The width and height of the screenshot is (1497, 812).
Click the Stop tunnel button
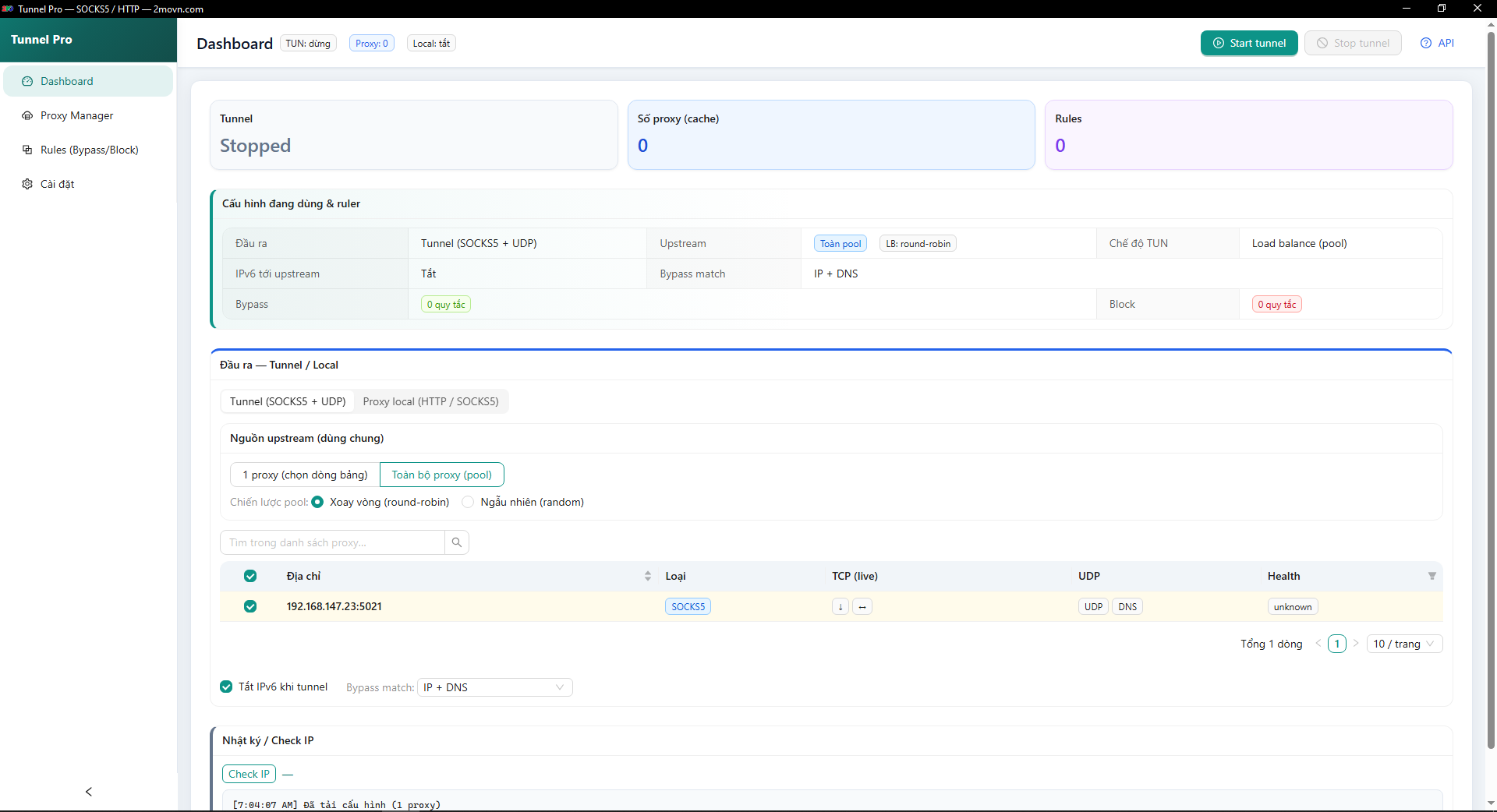1353,43
